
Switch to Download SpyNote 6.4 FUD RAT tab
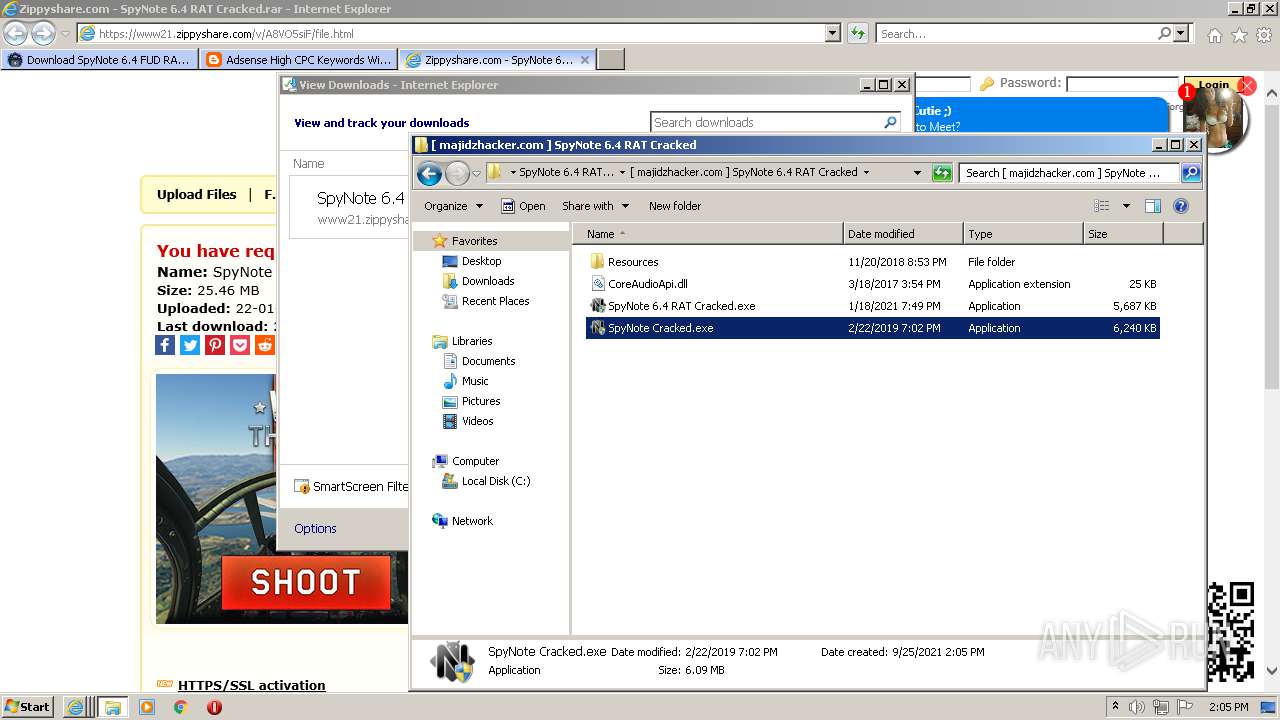[99, 60]
